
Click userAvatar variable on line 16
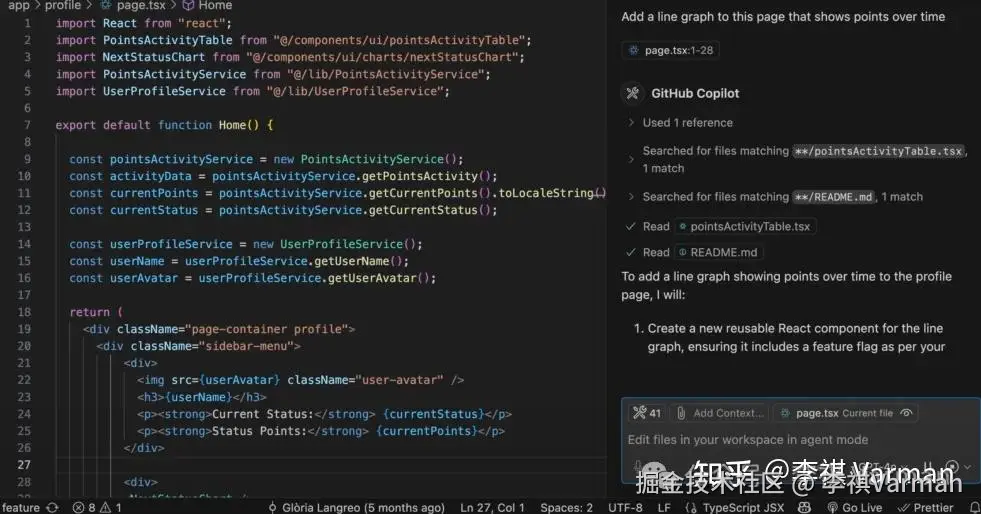pos(144,278)
